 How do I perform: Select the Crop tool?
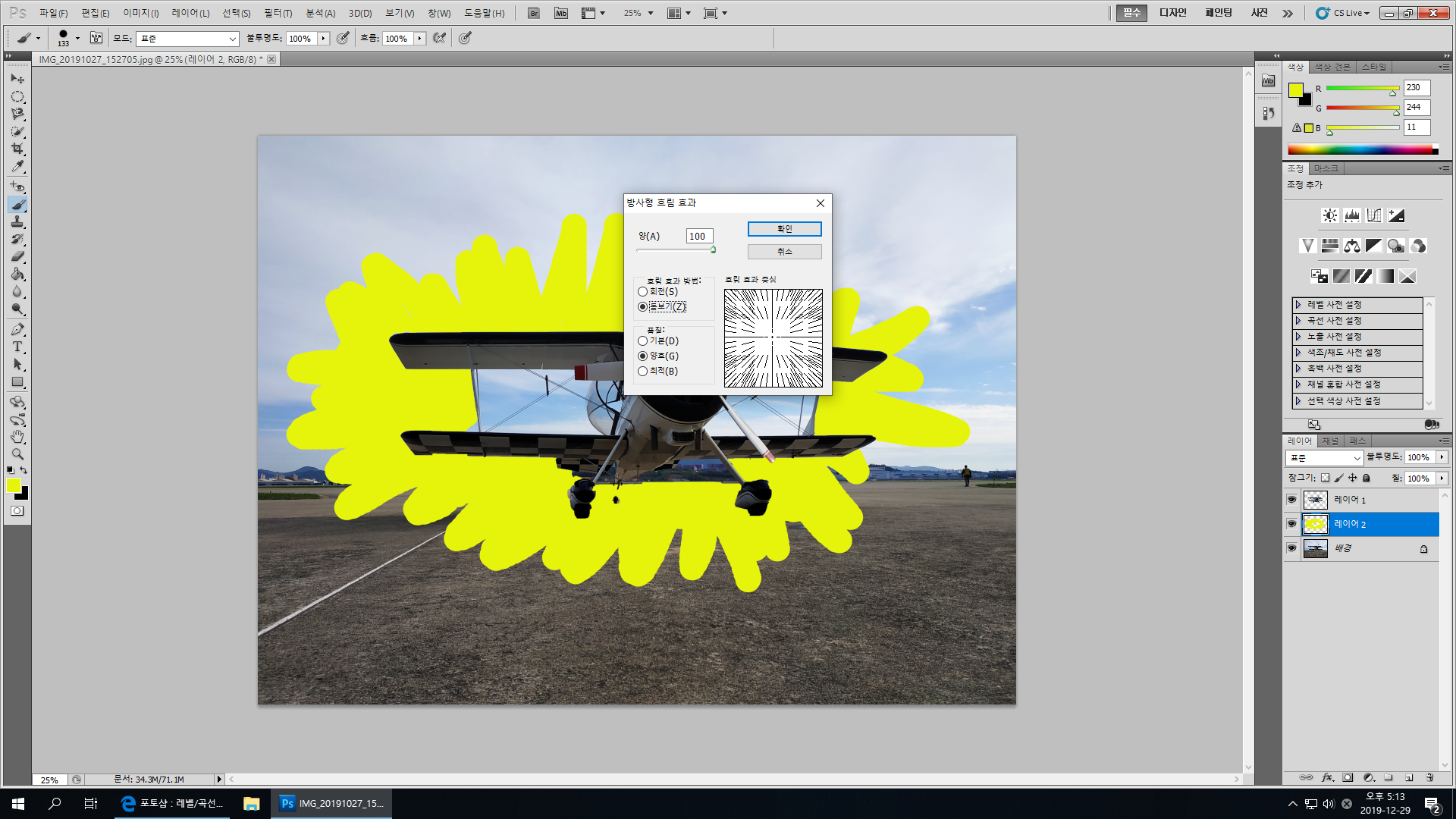coord(17,149)
